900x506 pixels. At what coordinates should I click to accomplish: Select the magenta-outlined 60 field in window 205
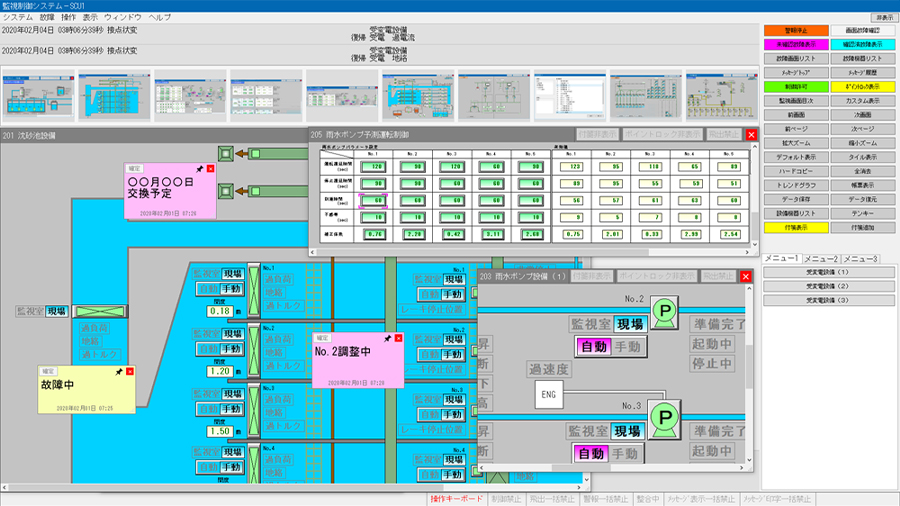(373, 201)
